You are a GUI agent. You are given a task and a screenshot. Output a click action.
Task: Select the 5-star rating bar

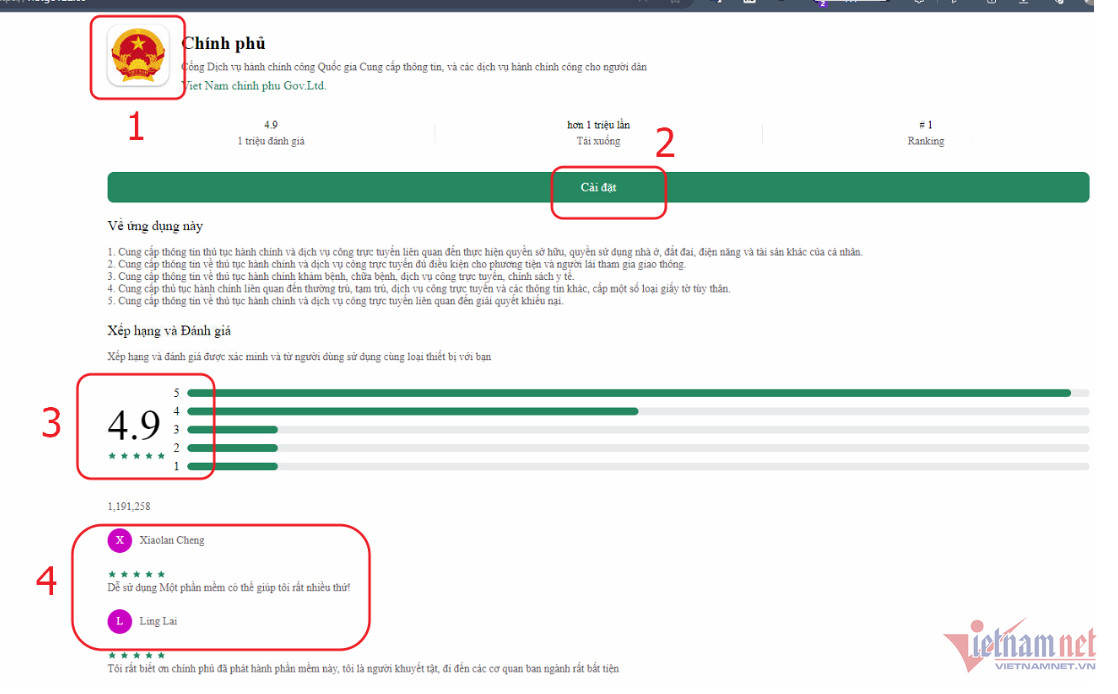click(x=637, y=393)
